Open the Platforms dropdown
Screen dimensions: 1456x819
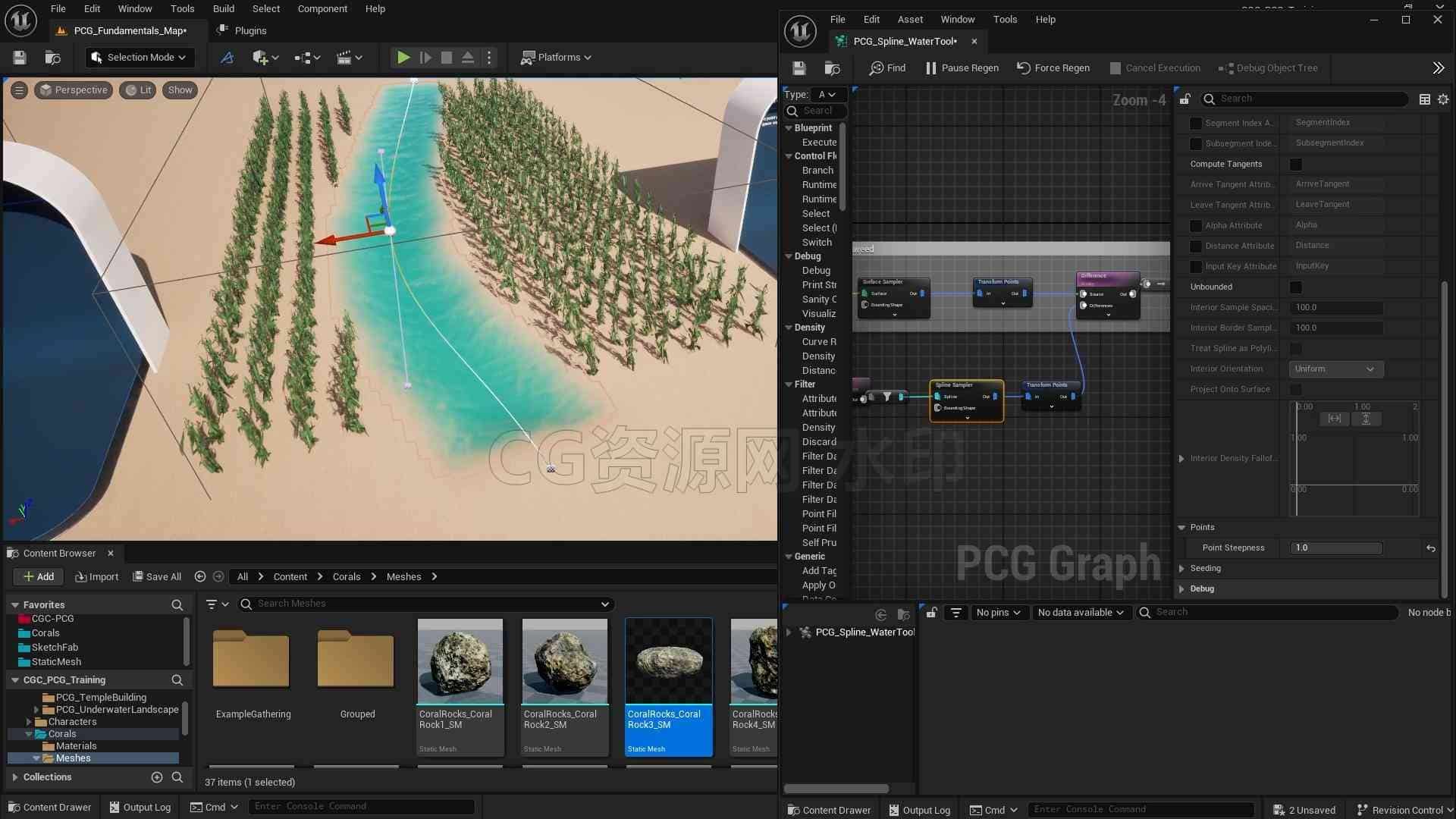(x=556, y=58)
